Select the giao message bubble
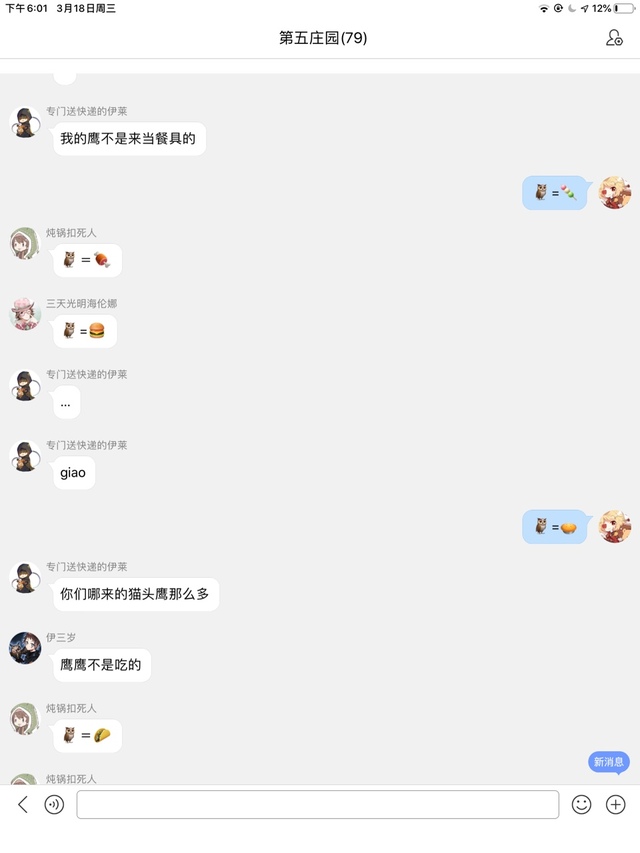This screenshot has width=640, height=853. point(74,473)
